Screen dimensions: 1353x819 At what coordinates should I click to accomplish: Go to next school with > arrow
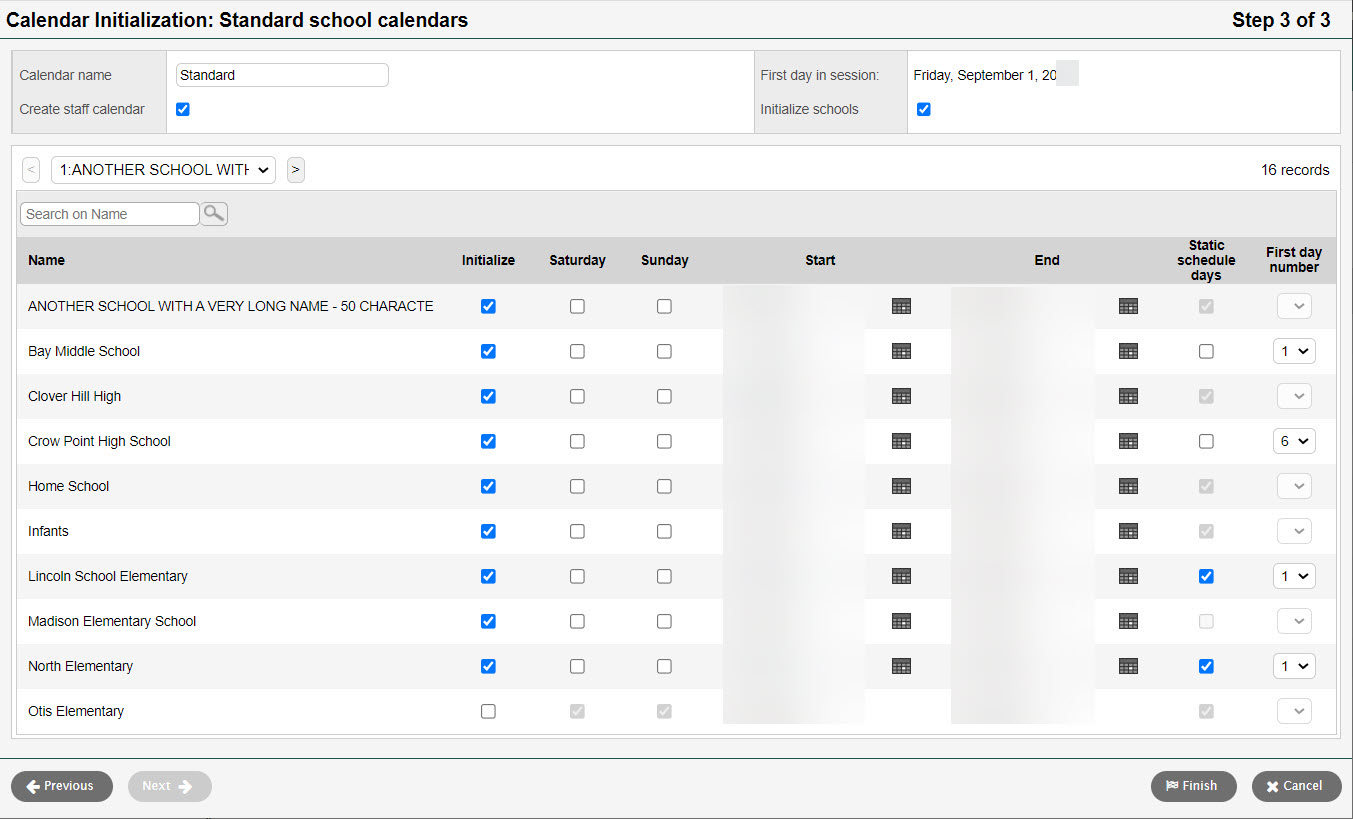tap(295, 170)
